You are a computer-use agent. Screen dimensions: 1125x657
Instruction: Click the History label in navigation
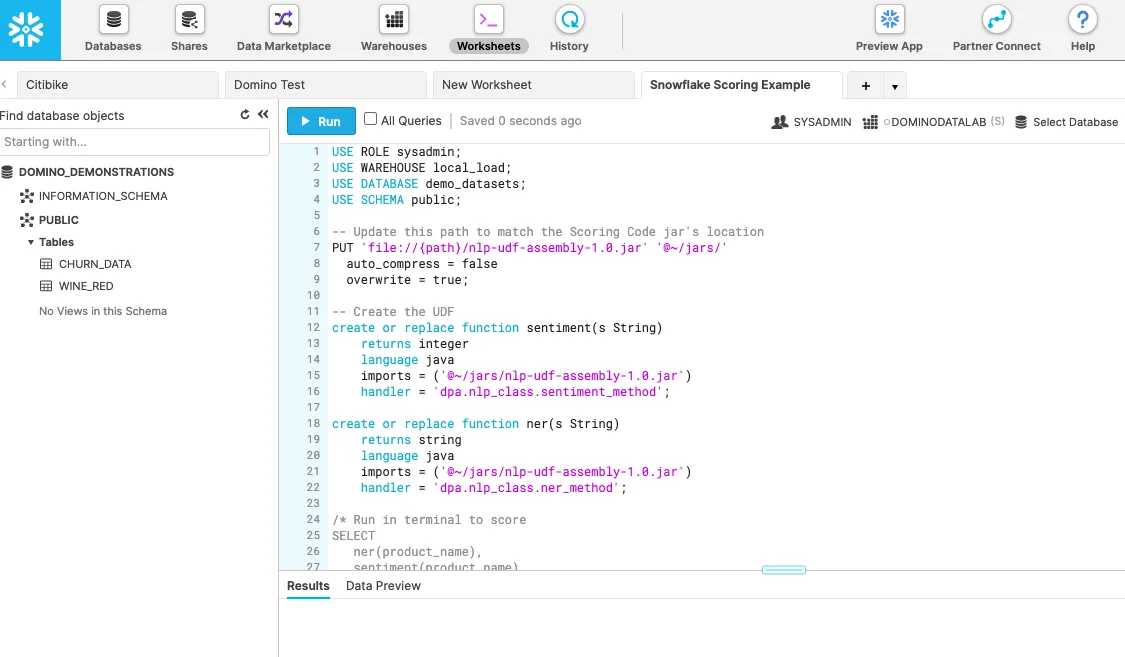570,46
